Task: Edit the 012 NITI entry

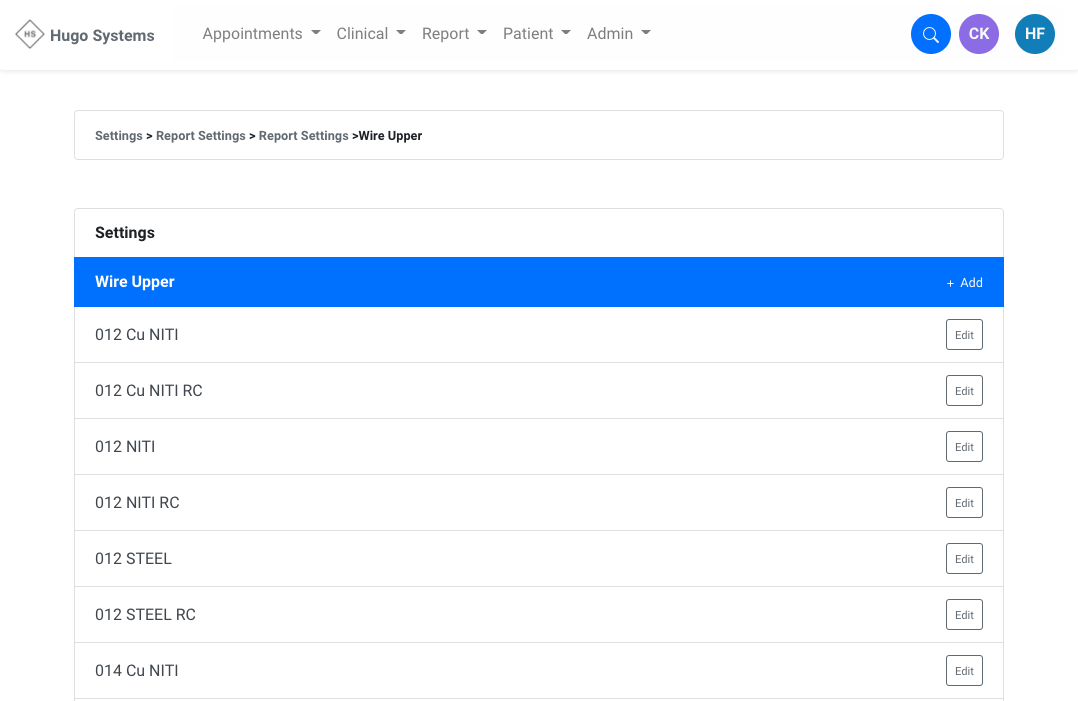Action: pyautogui.click(x=964, y=447)
